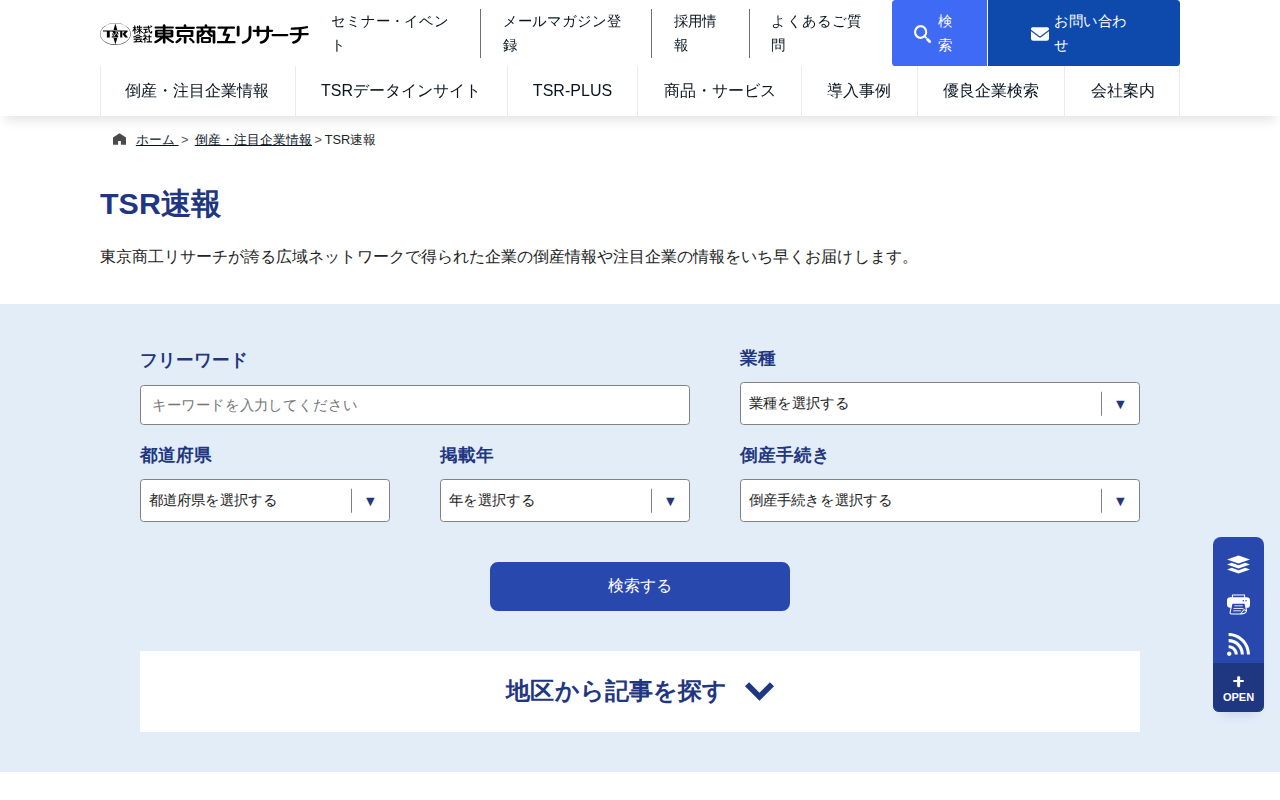Open the 都道府県を選択する dropdown
1280x800 pixels.
click(264, 500)
